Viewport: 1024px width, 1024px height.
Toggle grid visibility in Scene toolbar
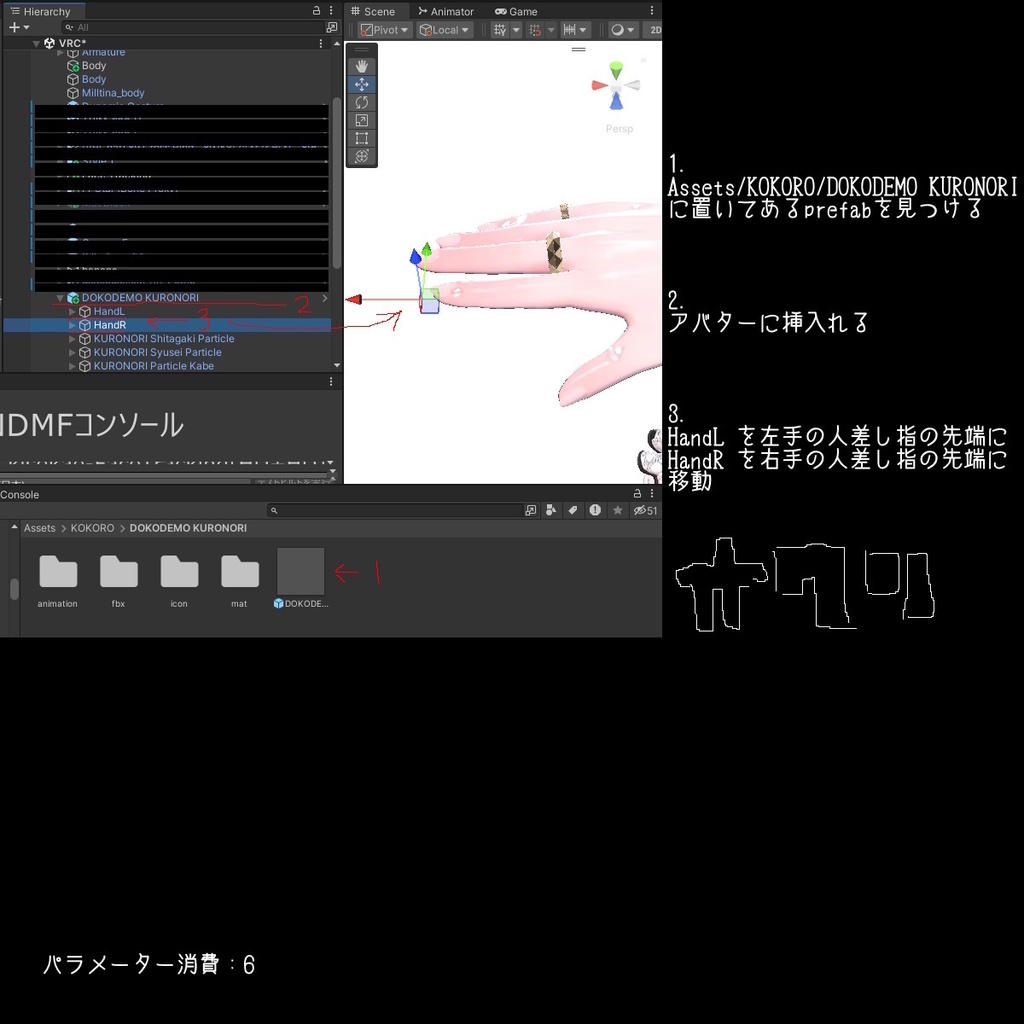tap(500, 30)
